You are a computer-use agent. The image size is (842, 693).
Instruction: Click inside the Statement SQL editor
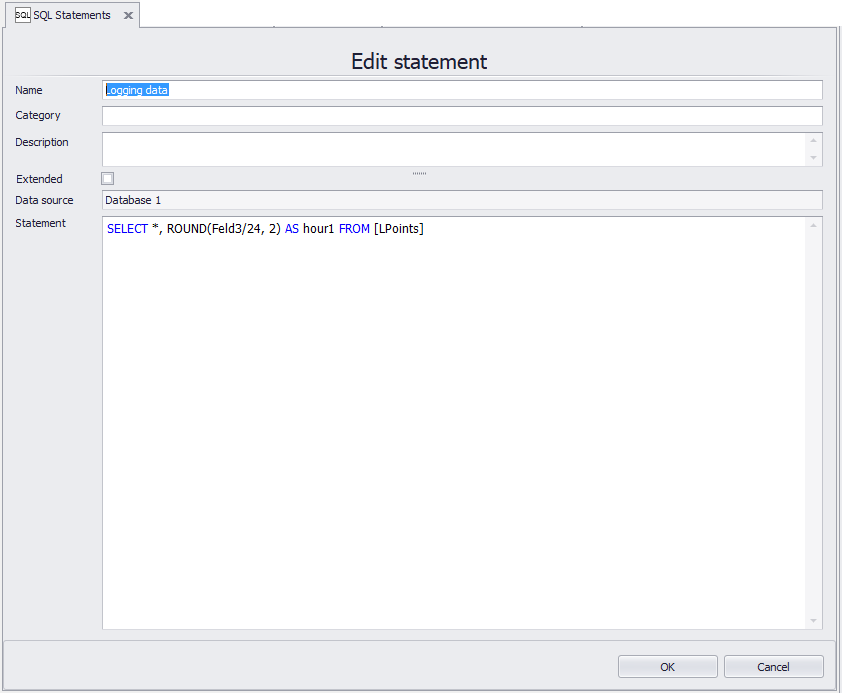click(454, 422)
